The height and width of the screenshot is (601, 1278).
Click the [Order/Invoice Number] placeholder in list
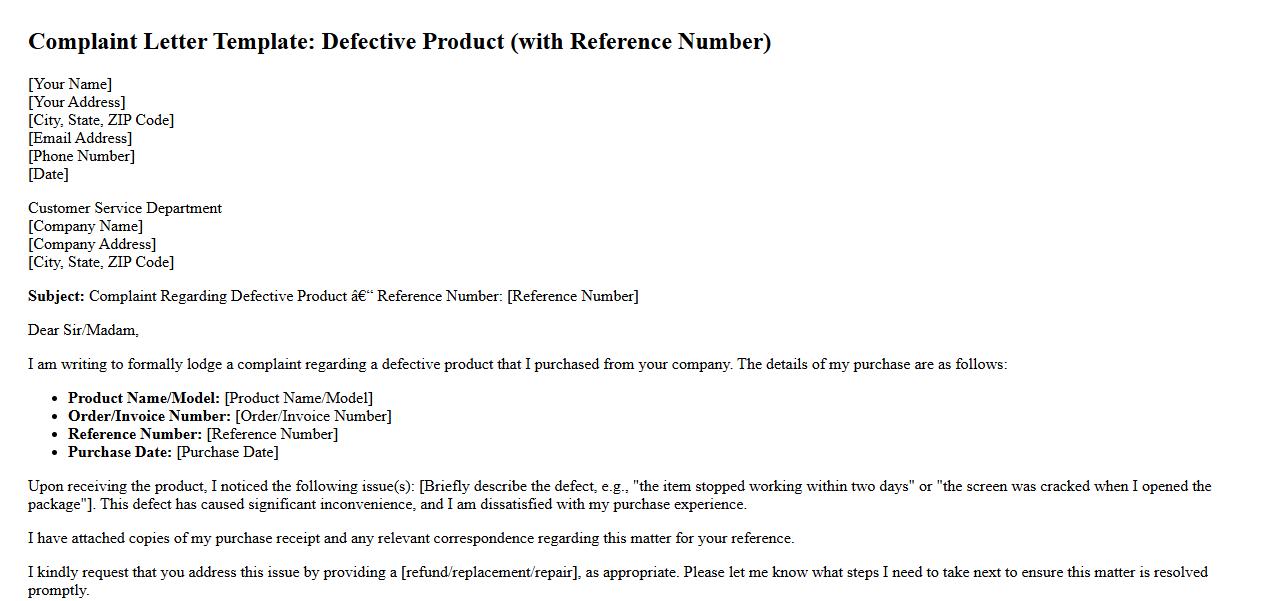[x=313, y=416]
